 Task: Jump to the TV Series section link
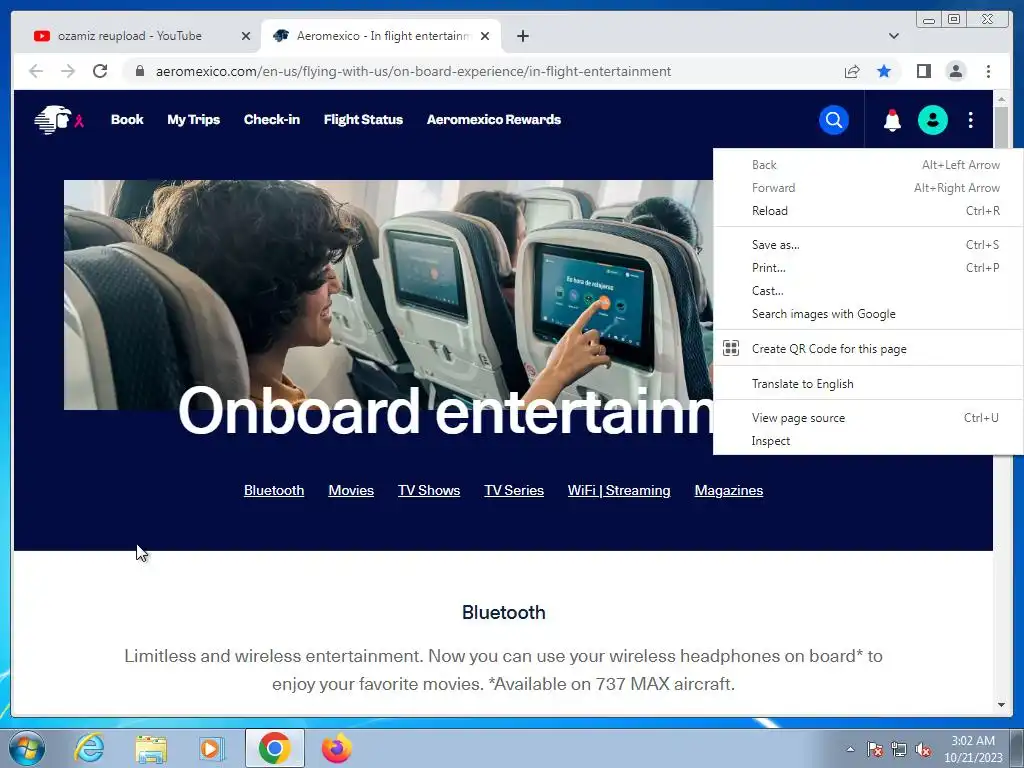pos(514,490)
